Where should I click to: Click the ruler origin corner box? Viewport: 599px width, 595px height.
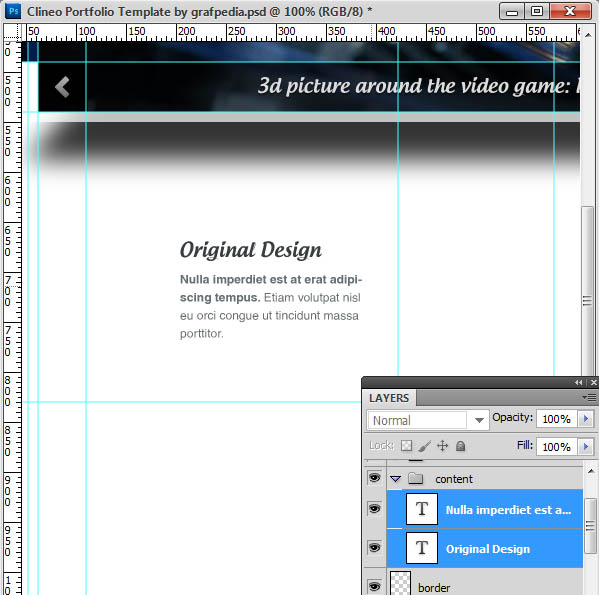13,32
